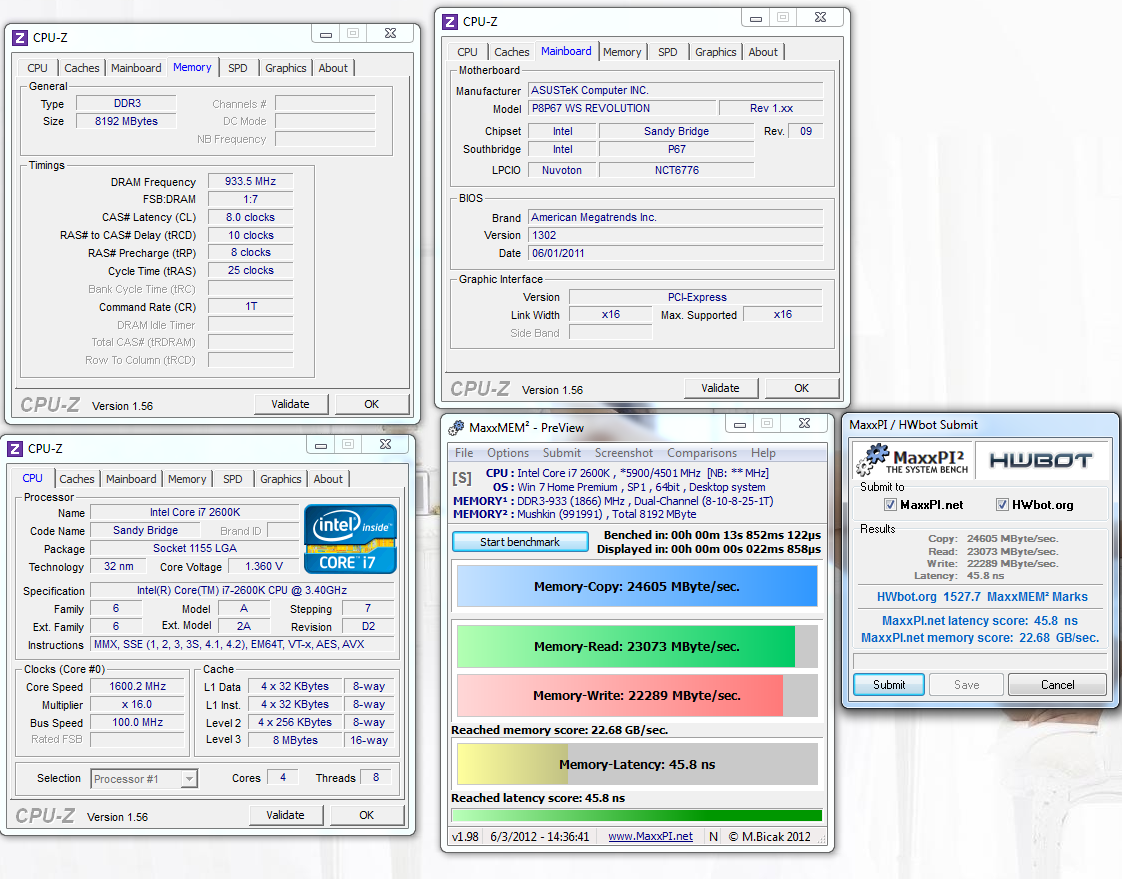The width and height of the screenshot is (1122, 879).
Task: Close the MaxxMEM PreView window
Action: (x=804, y=424)
